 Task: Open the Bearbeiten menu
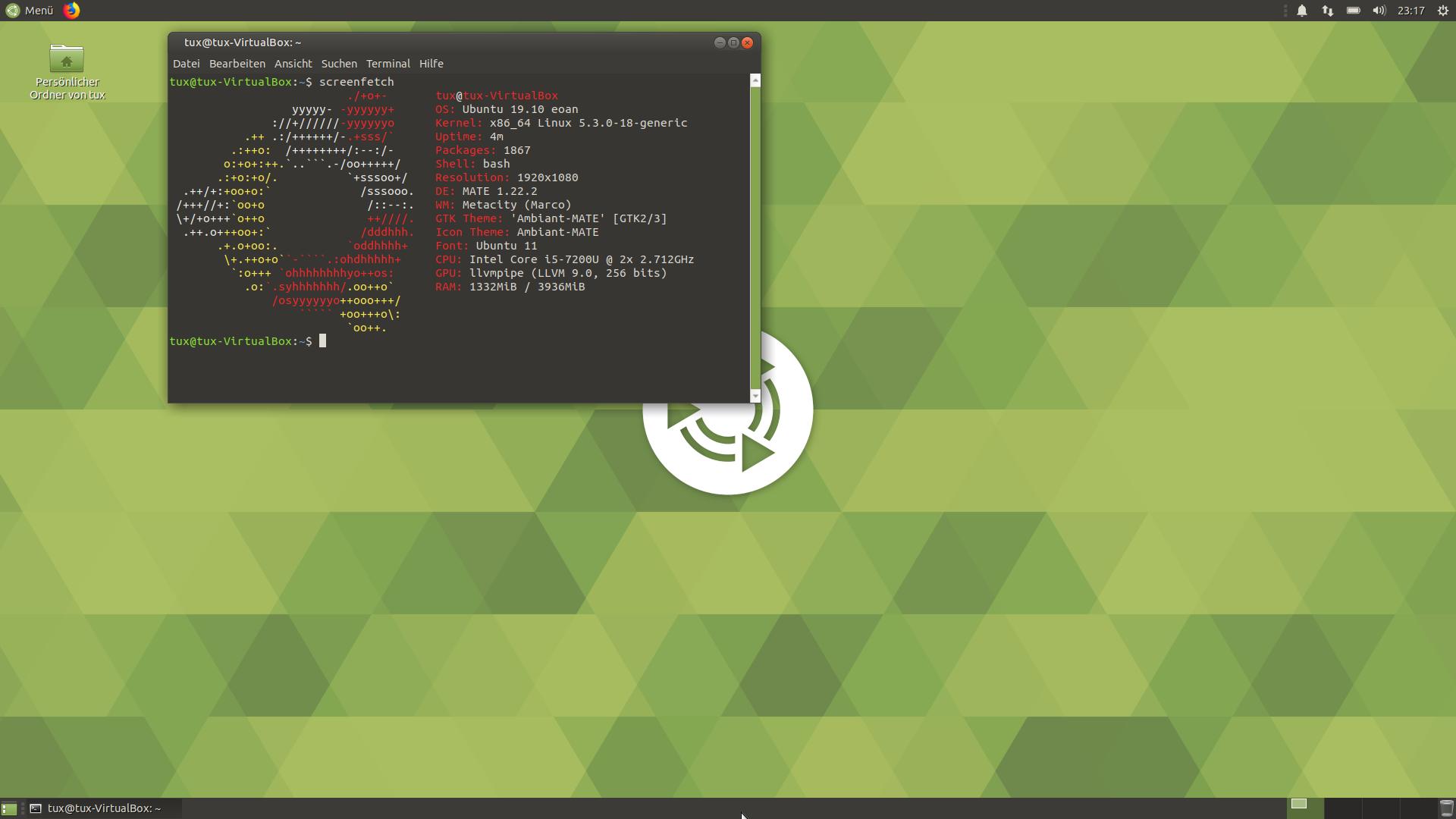click(237, 64)
